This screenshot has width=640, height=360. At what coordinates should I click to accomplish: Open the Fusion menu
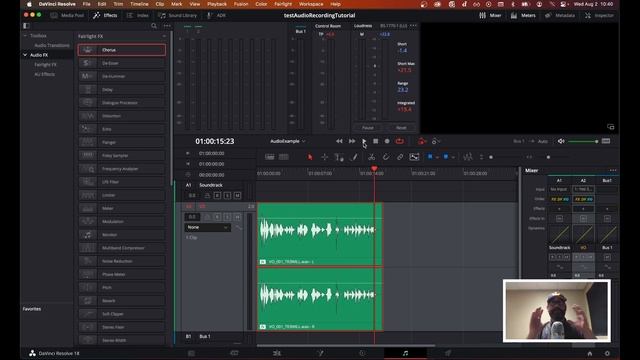(x=241, y=4)
